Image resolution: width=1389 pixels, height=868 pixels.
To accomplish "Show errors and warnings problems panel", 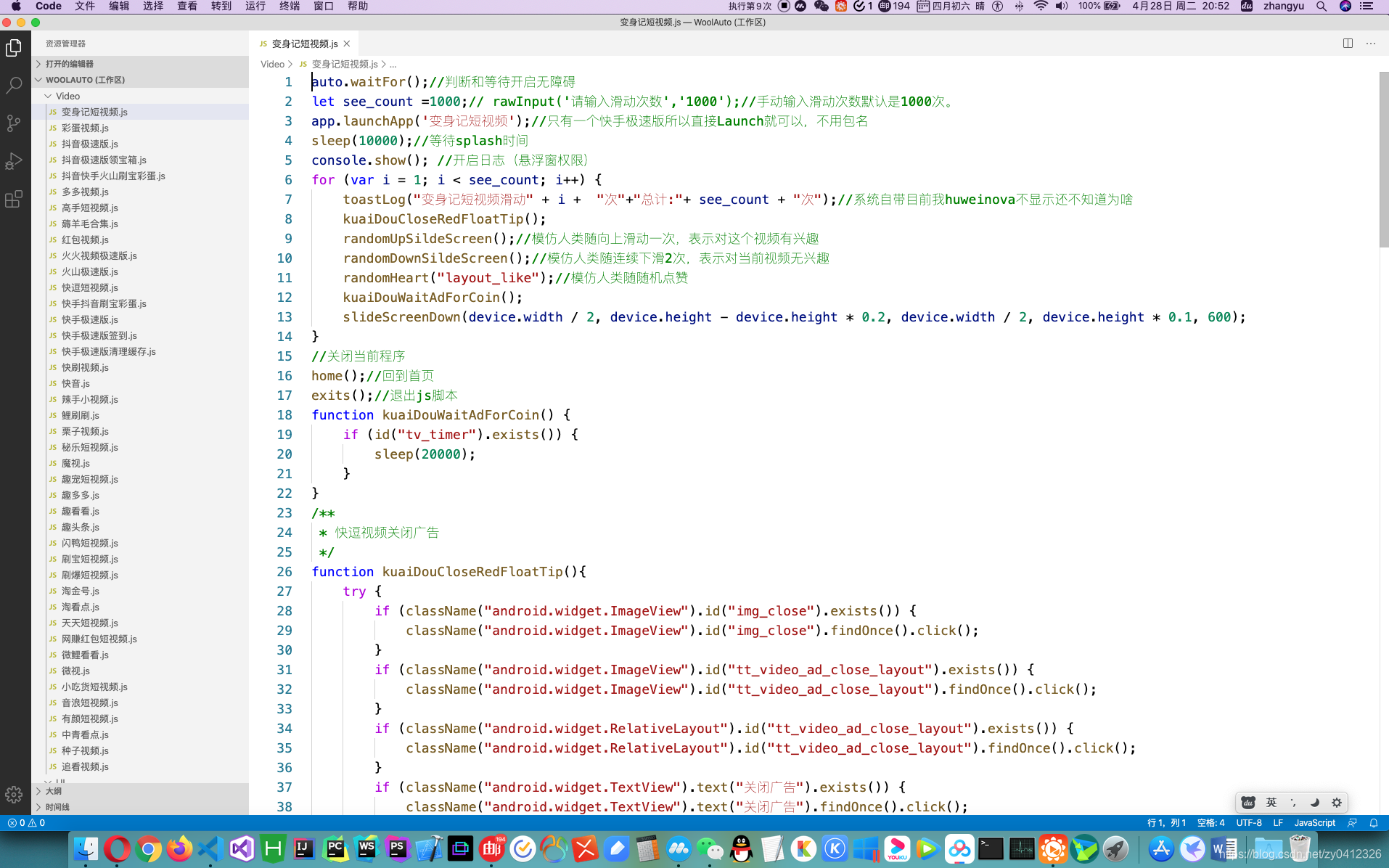I will tap(26, 823).
